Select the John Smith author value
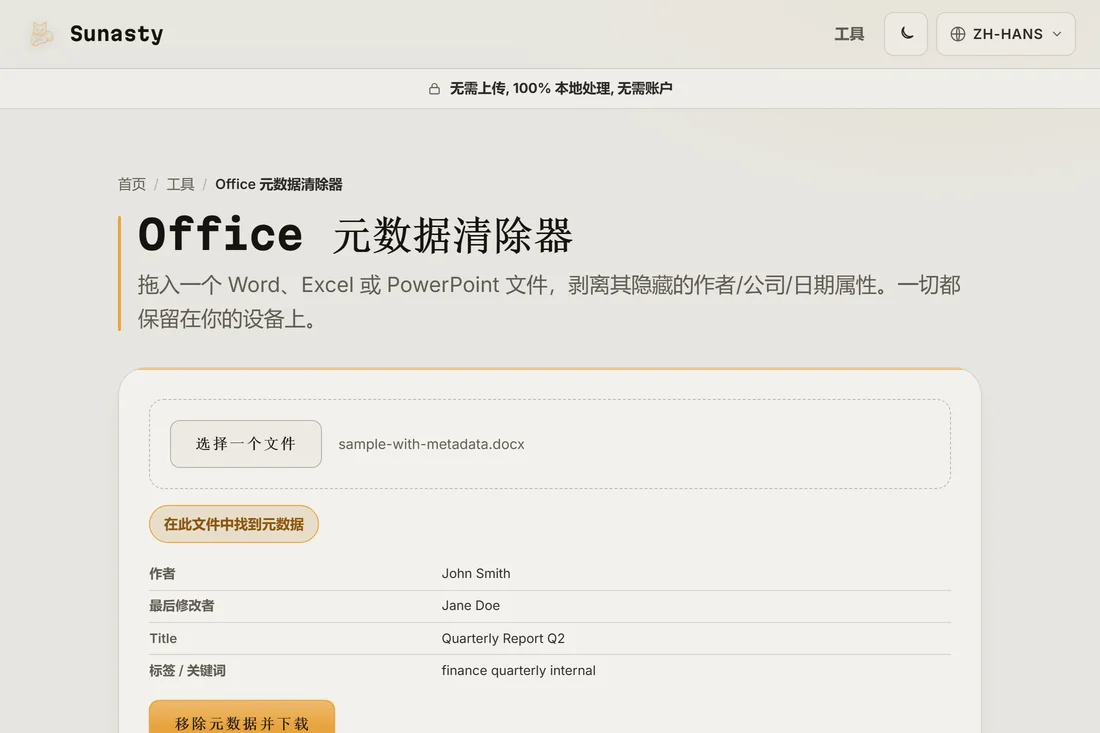 (476, 573)
